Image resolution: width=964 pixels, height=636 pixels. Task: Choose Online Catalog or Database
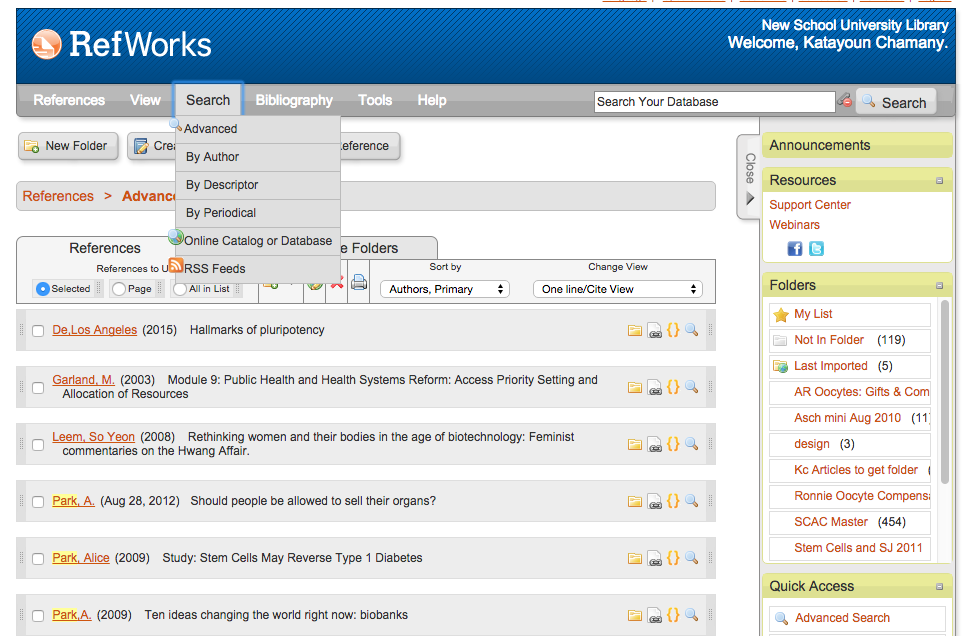click(x=258, y=241)
